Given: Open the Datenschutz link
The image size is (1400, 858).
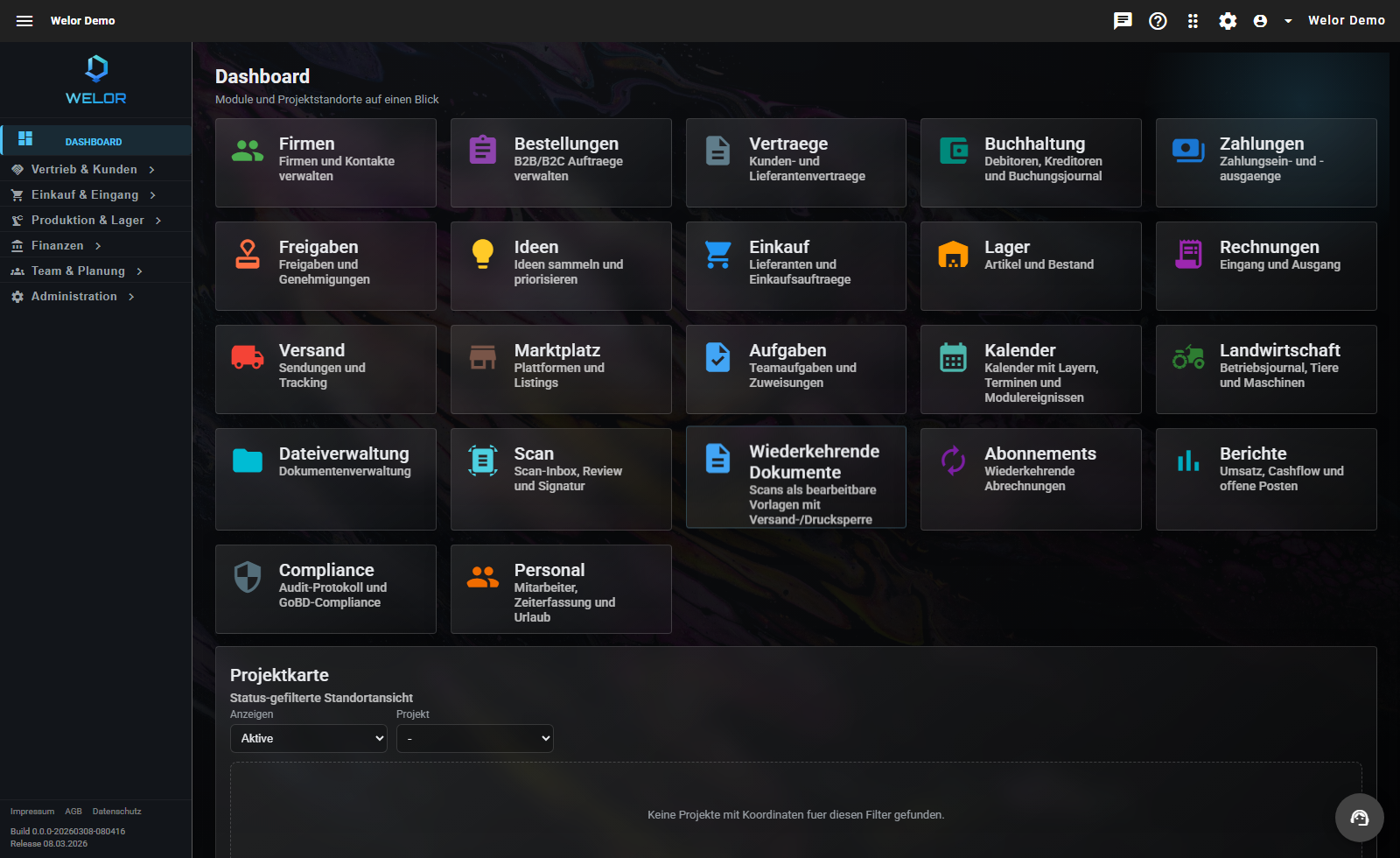Looking at the screenshot, I should pyautogui.click(x=116, y=811).
